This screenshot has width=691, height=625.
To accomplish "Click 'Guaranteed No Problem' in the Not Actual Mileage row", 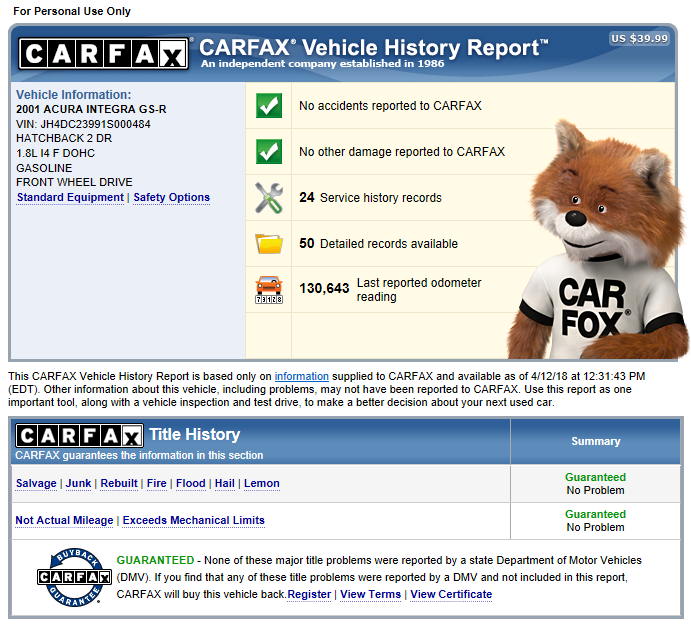I will click(595, 521).
